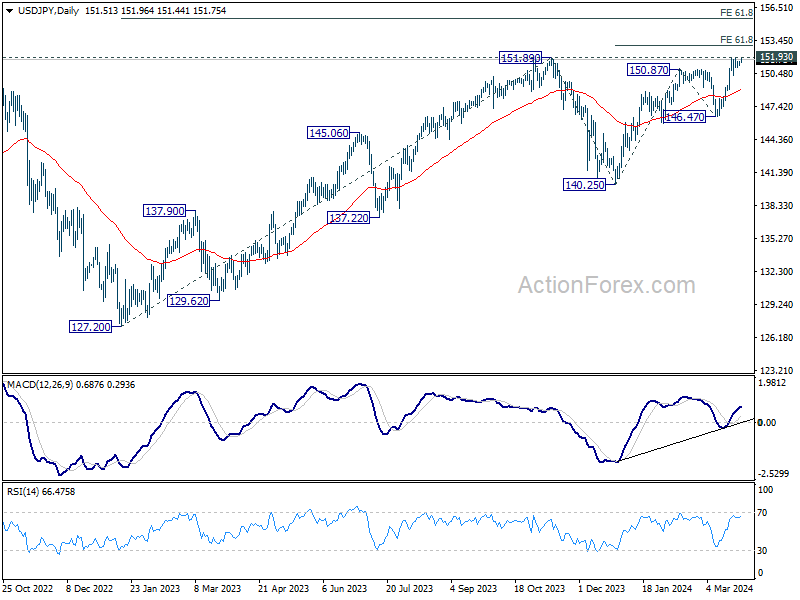Click the 18 Jan 2024 date label
The height and width of the screenshot is (600, 800).
coord(667,588)
